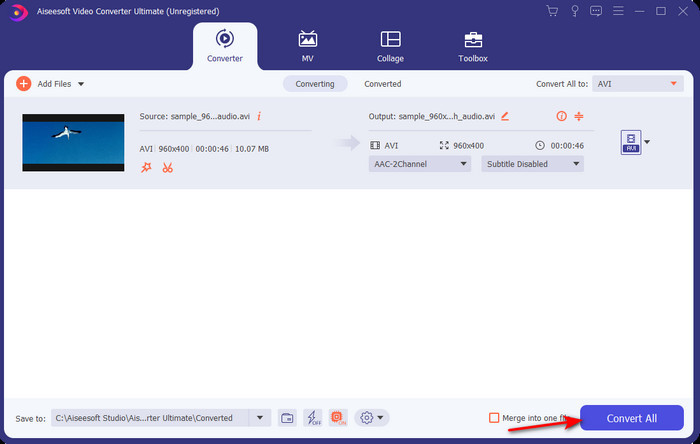Open the cut scissors tool

(x=167, y=168)
